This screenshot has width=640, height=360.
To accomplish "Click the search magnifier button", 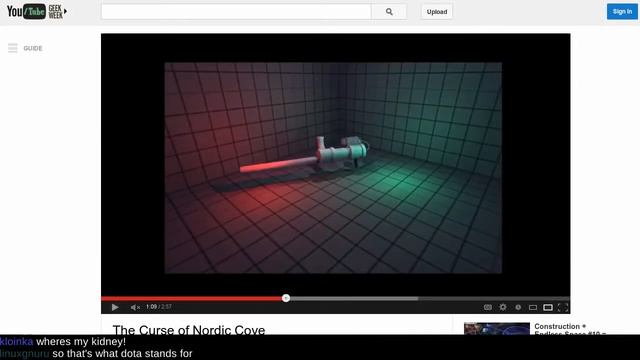I will (389, 12).
